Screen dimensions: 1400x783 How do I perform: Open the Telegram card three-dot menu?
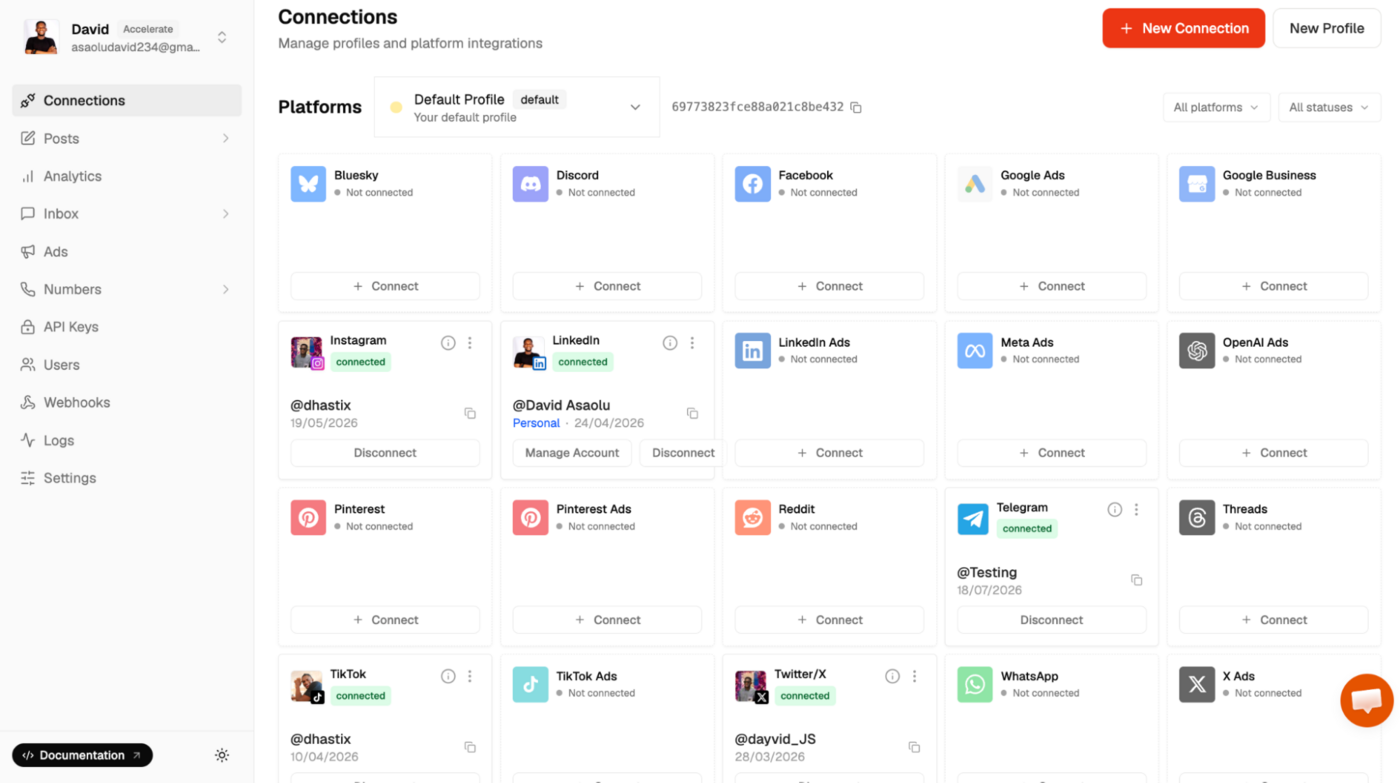pos(1136,510)
